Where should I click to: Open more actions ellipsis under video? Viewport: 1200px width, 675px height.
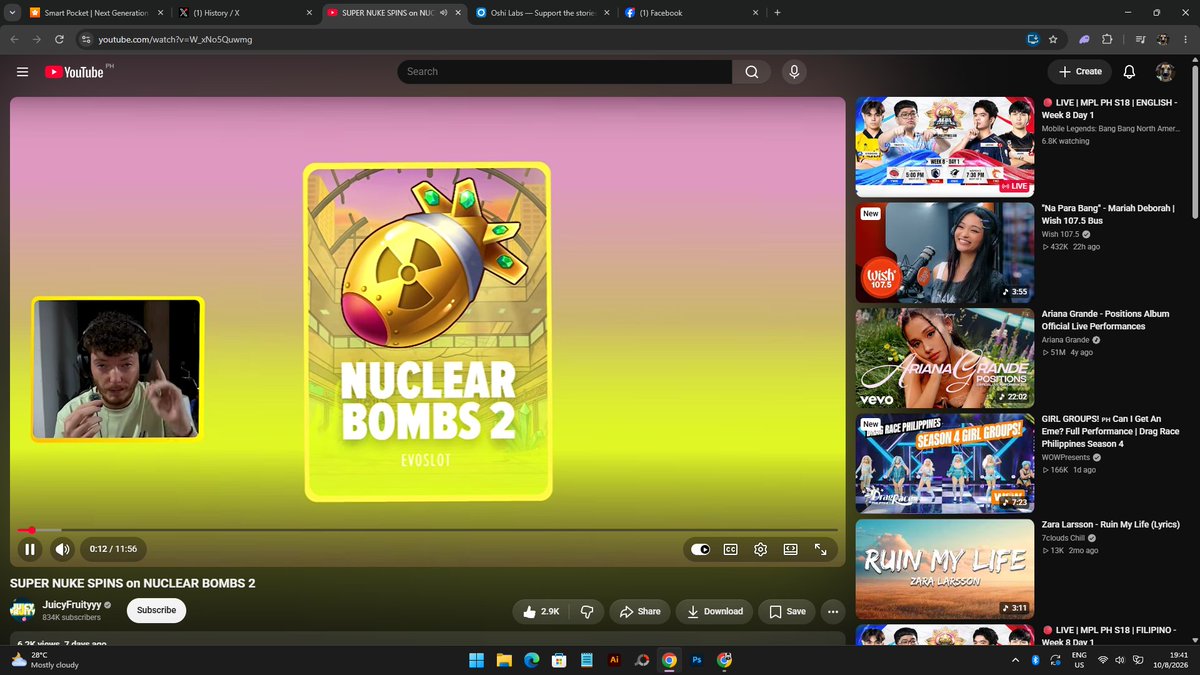tap(833, 611)
